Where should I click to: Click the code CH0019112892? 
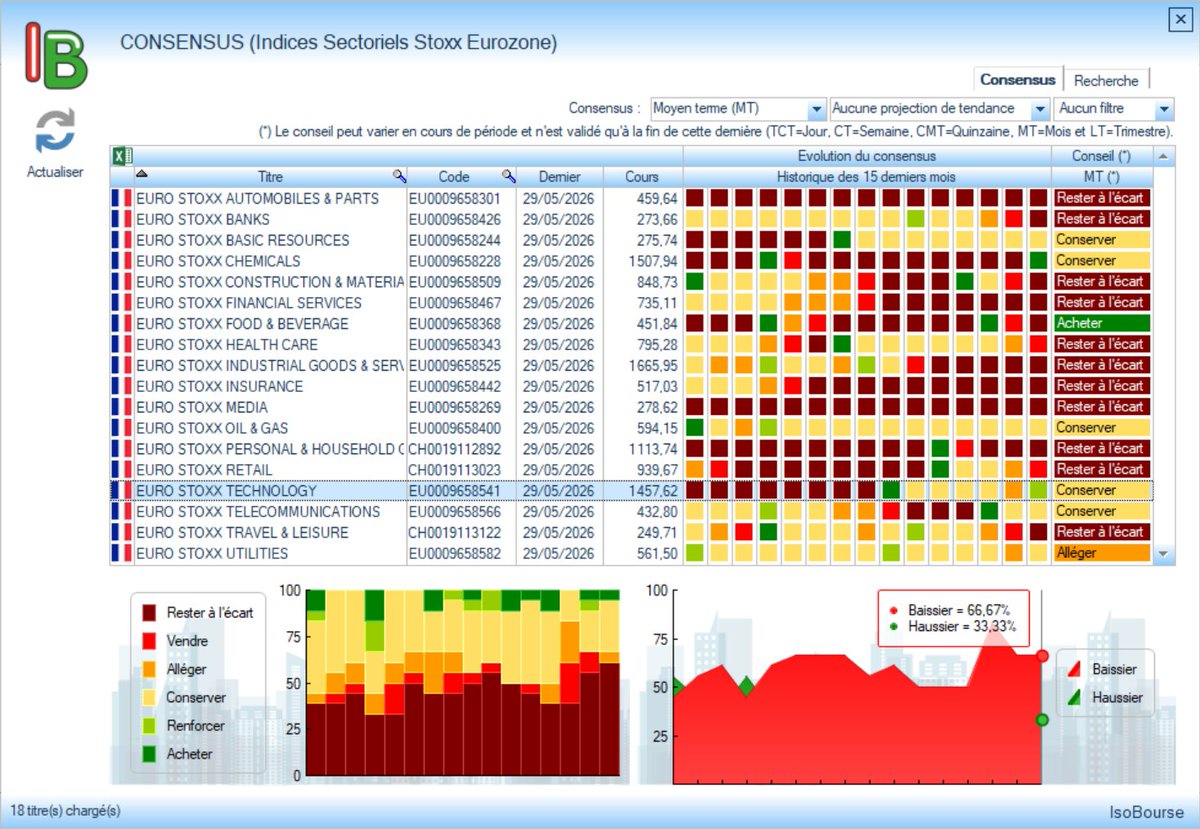click(x=455, y=449)
